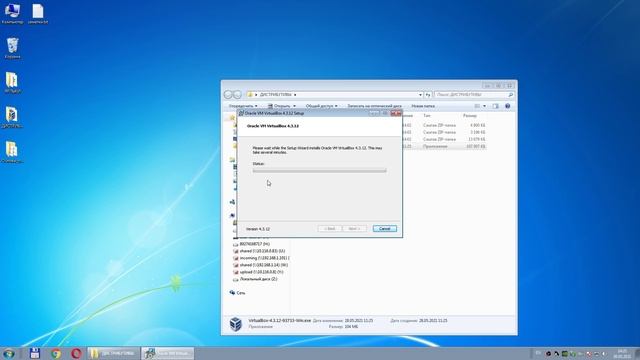The image size is (640, 360).
Task: Select the Recycle Bin desktop icon
Action: tap(13, 48)
